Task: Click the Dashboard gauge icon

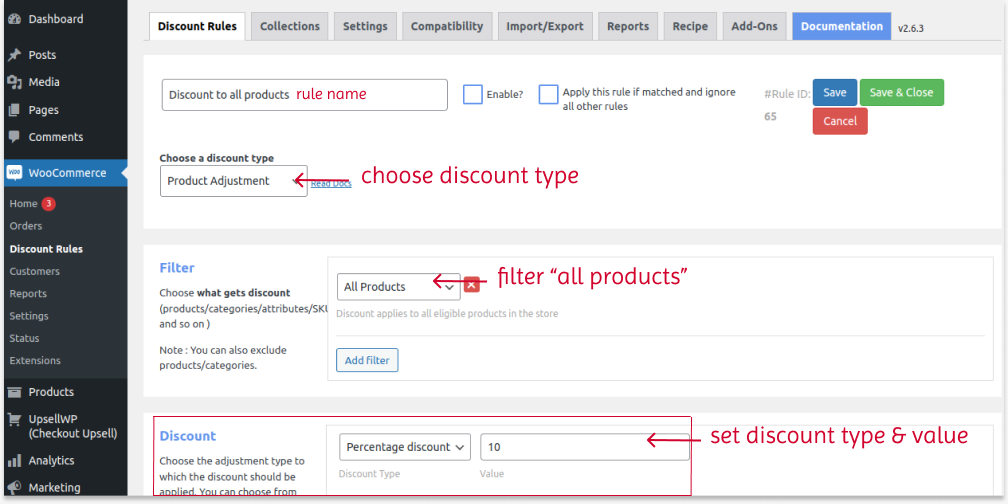Action: coord(14,19)
